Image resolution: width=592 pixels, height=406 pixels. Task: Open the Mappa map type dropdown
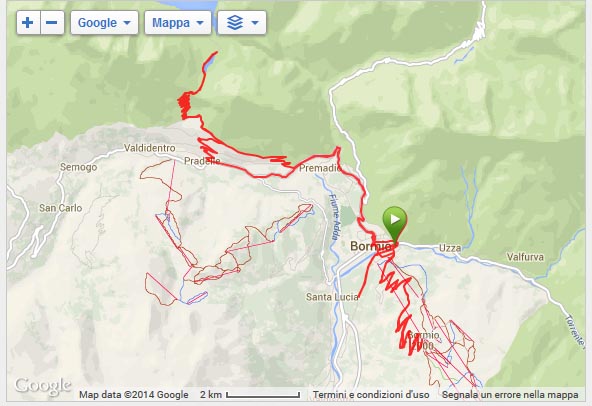[x=177, y=23]
